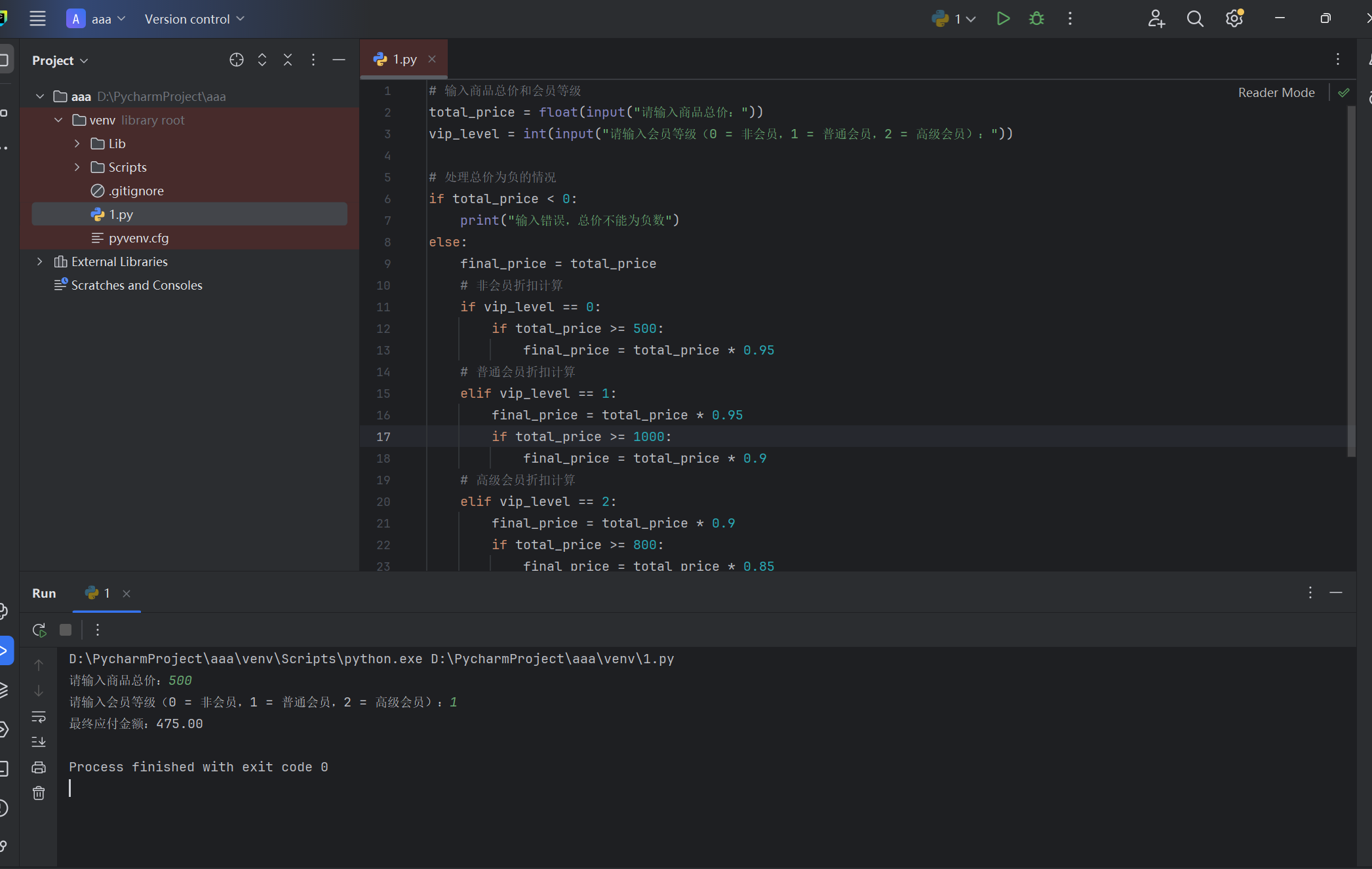Click the Rerun icon in Run panel

click(39, 630)
